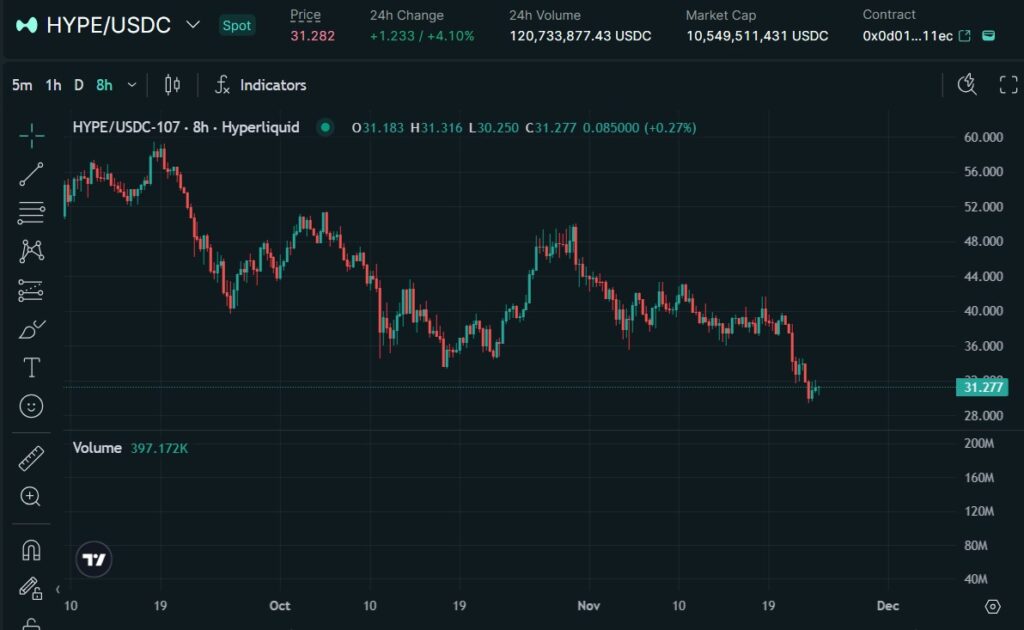Toggle magnet mode for drawings

[x=31, y=549]
